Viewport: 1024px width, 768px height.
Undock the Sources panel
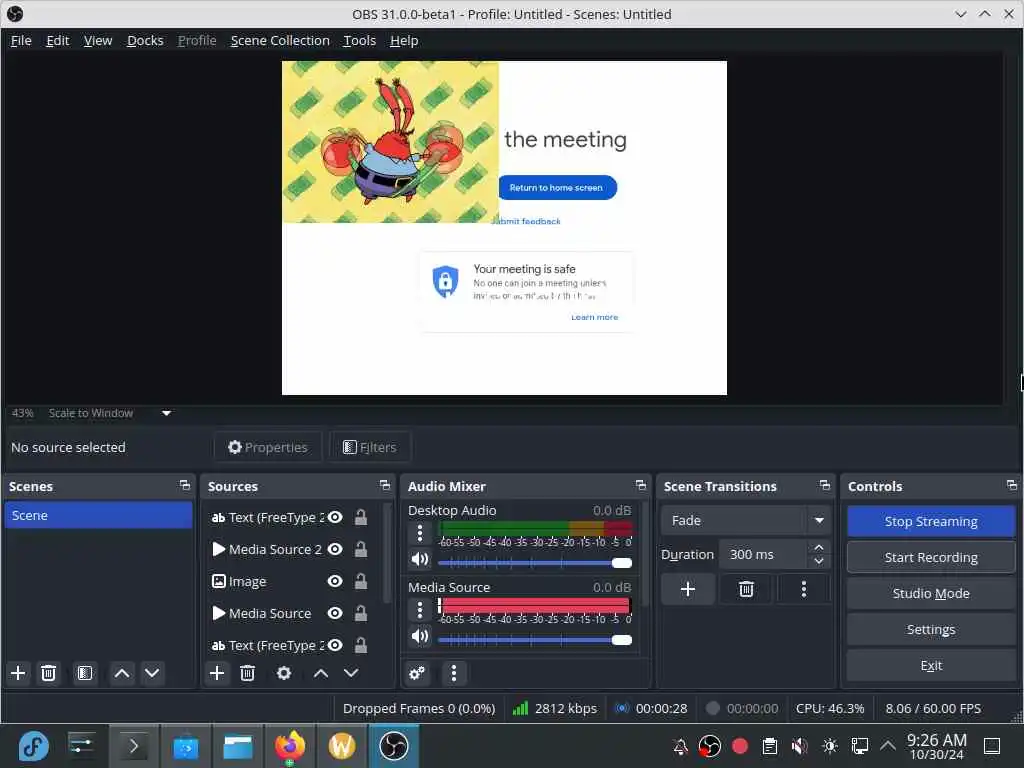[385, 485]
